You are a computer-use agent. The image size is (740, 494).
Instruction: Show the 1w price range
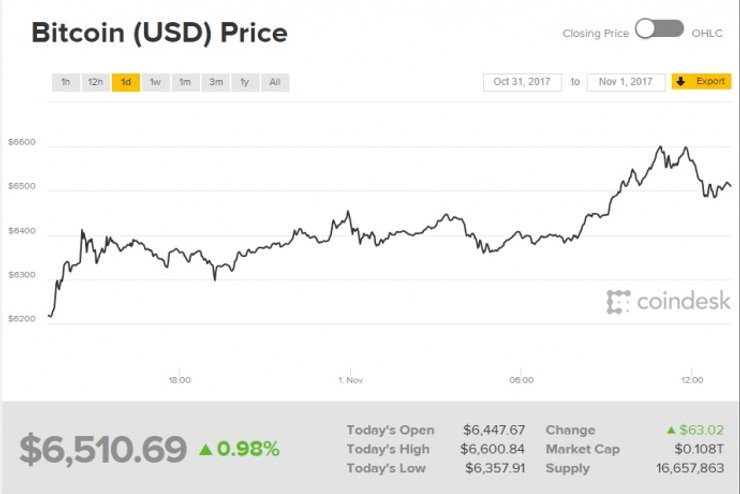coord(155,82)
